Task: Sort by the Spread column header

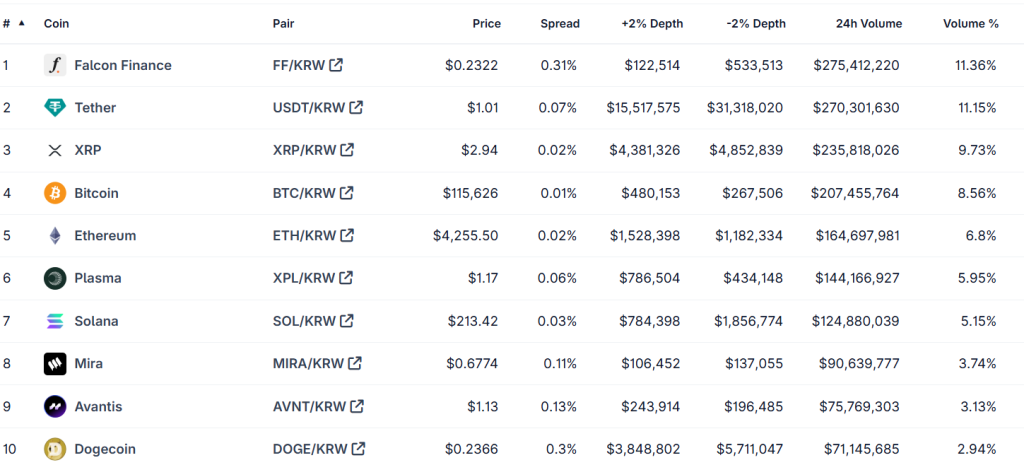Action: [x=559, y=23]
